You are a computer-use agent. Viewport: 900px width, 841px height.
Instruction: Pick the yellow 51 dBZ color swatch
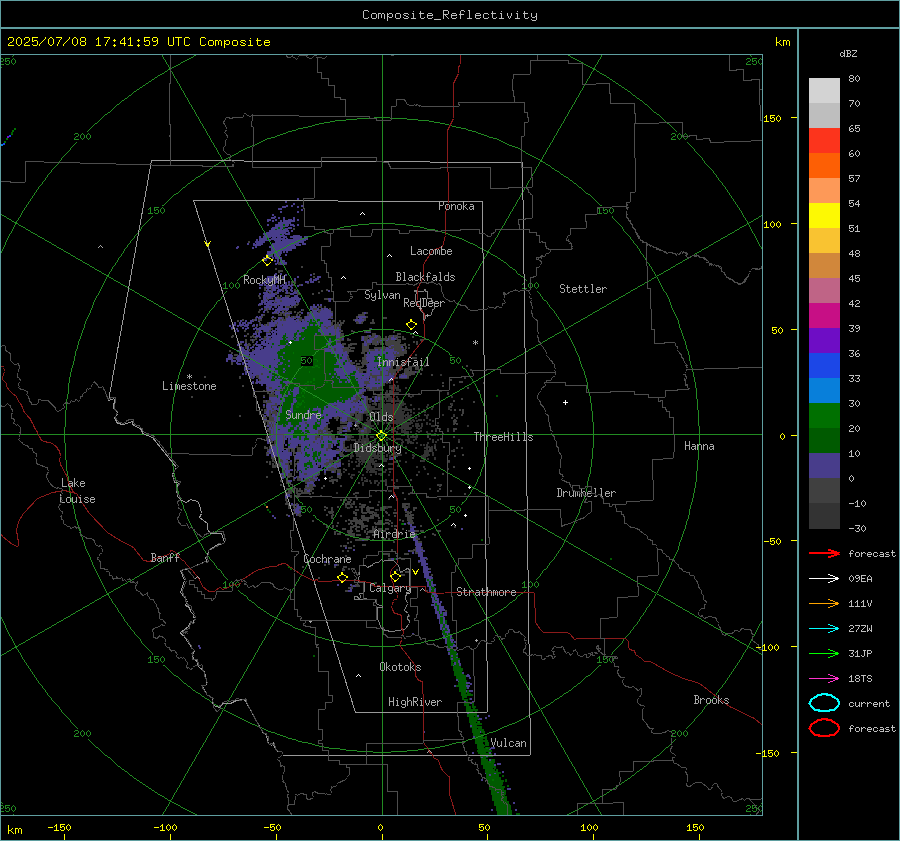point(824,216)
